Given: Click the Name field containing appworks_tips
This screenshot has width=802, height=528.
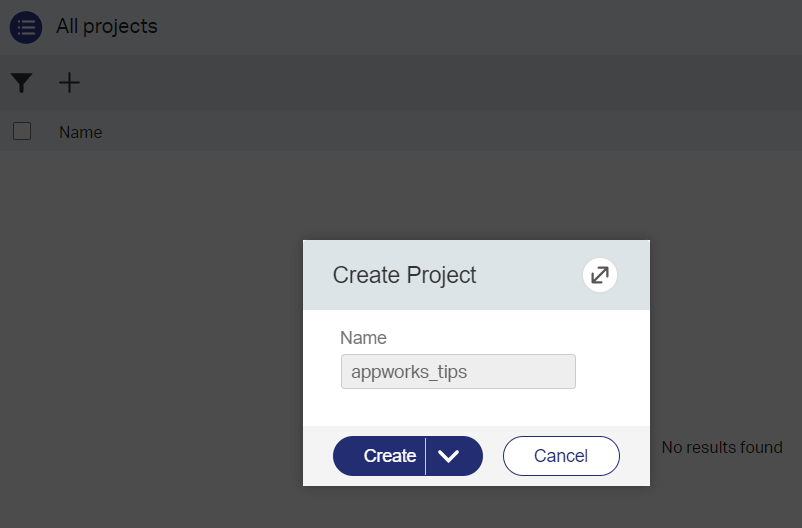Looking at the screenshot, I should click(458, 372).
